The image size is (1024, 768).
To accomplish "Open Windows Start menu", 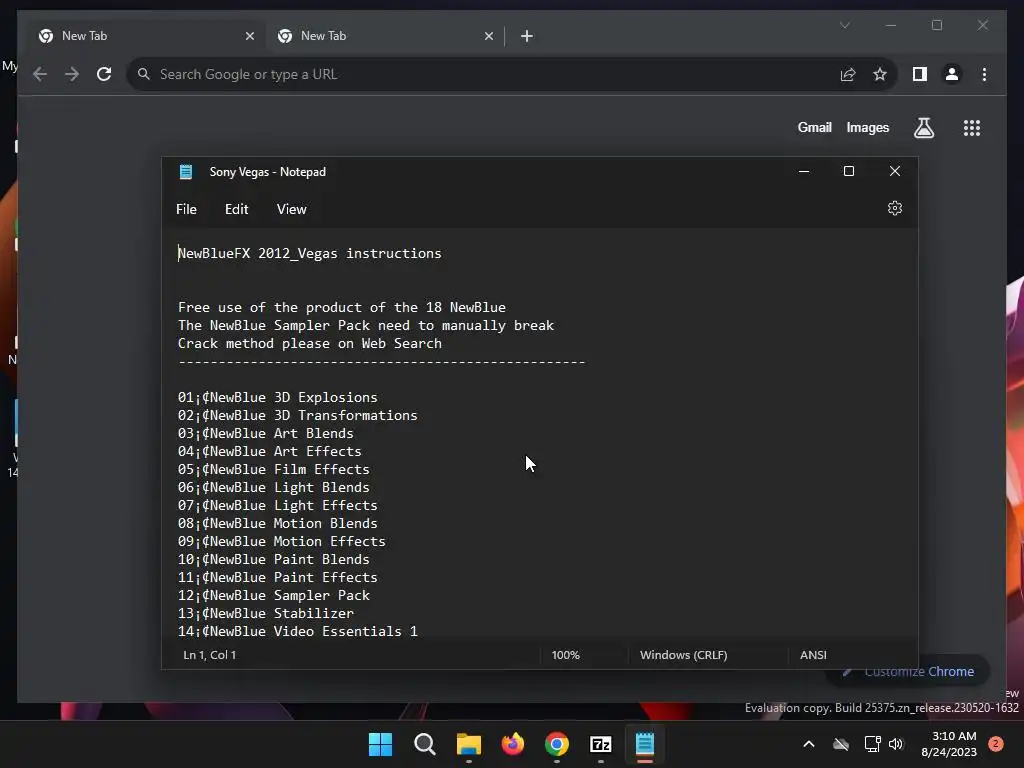I will (x=380, y=744).
